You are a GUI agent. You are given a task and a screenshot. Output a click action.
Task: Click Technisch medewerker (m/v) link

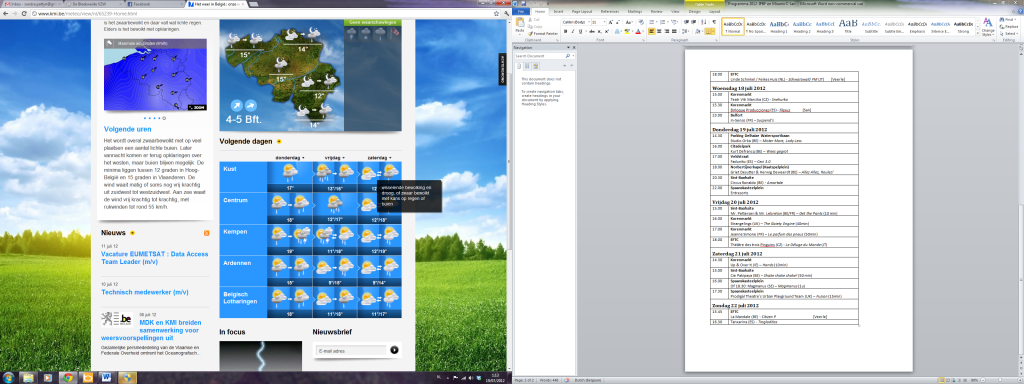tap(144, 293)
